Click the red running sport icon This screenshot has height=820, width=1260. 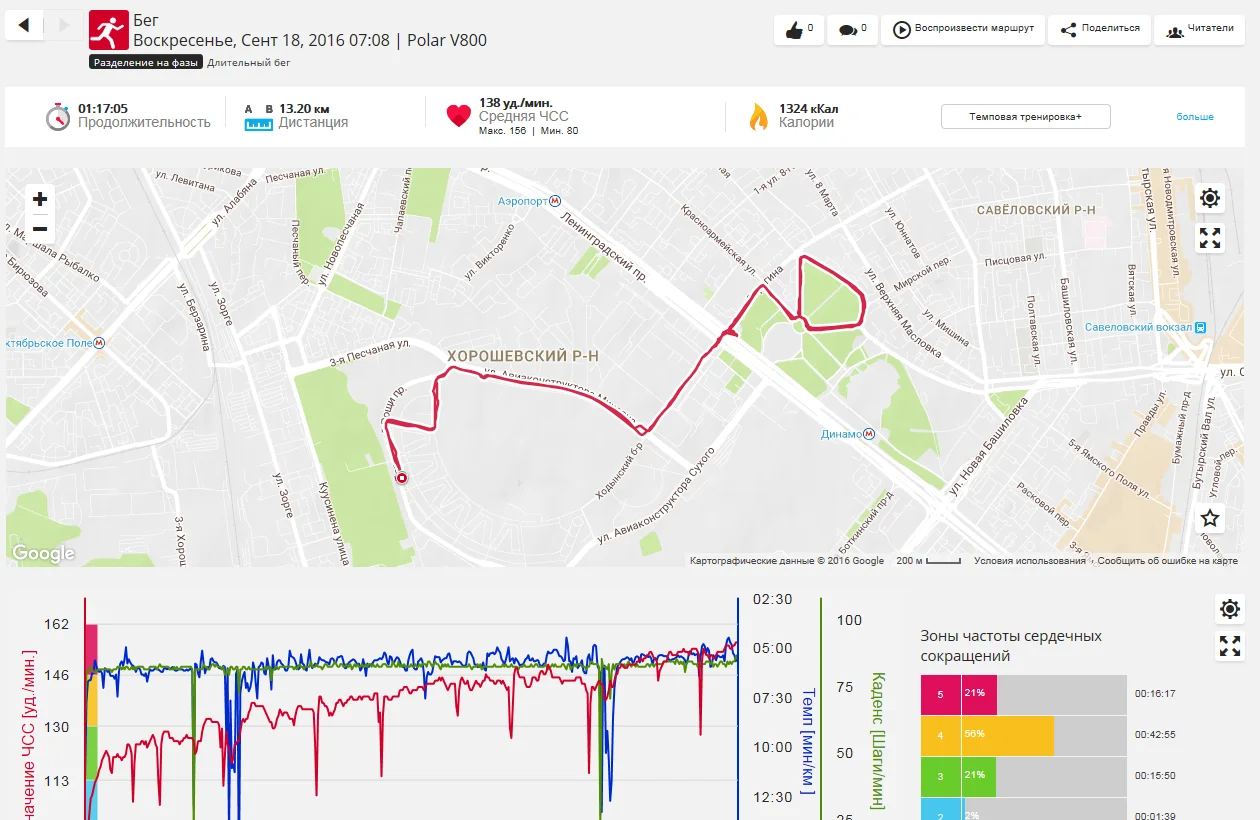tap(109, 30)
